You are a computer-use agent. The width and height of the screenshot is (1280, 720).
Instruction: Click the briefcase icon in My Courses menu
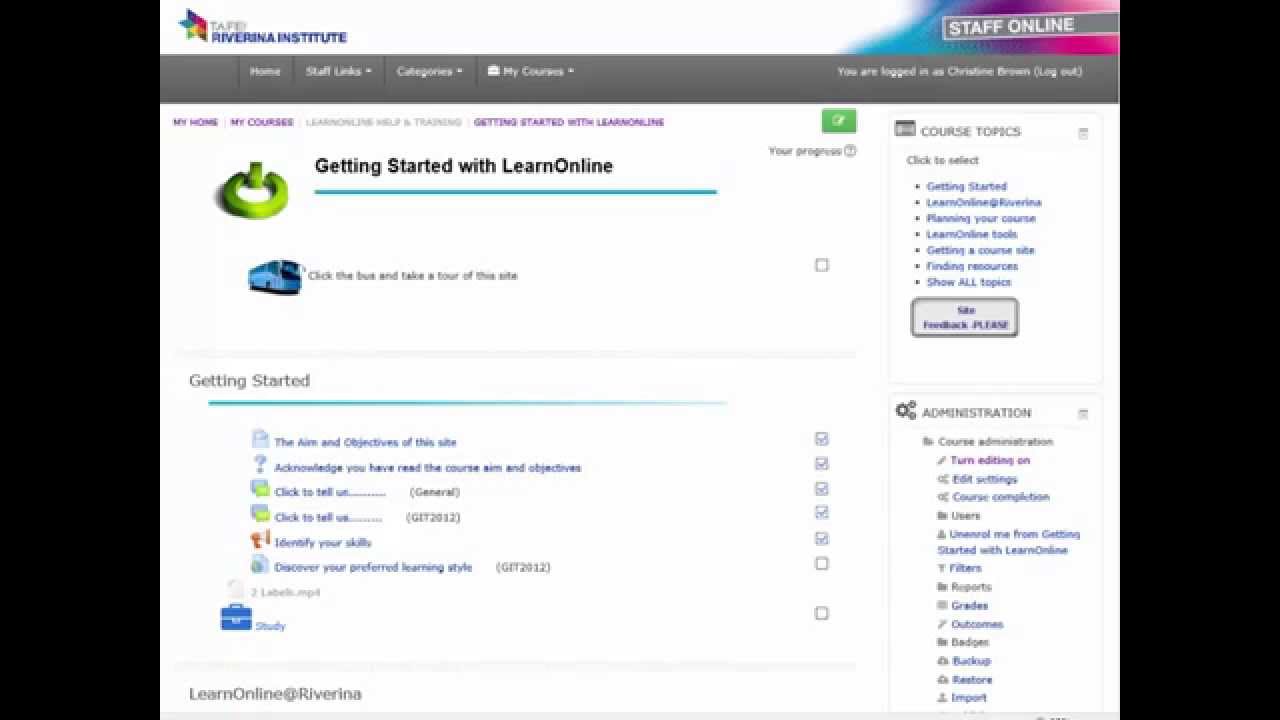(493, 71)
